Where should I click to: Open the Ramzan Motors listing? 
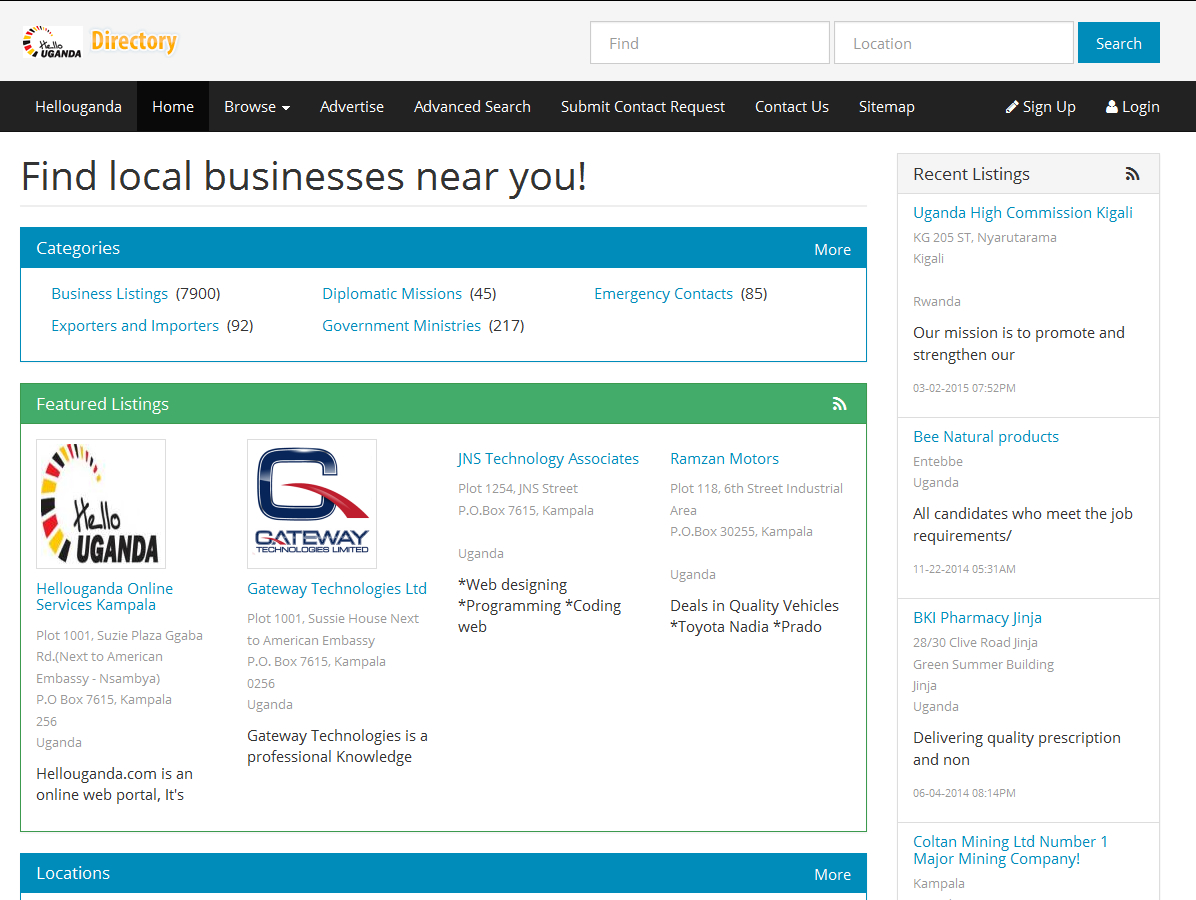click(725, 458)
